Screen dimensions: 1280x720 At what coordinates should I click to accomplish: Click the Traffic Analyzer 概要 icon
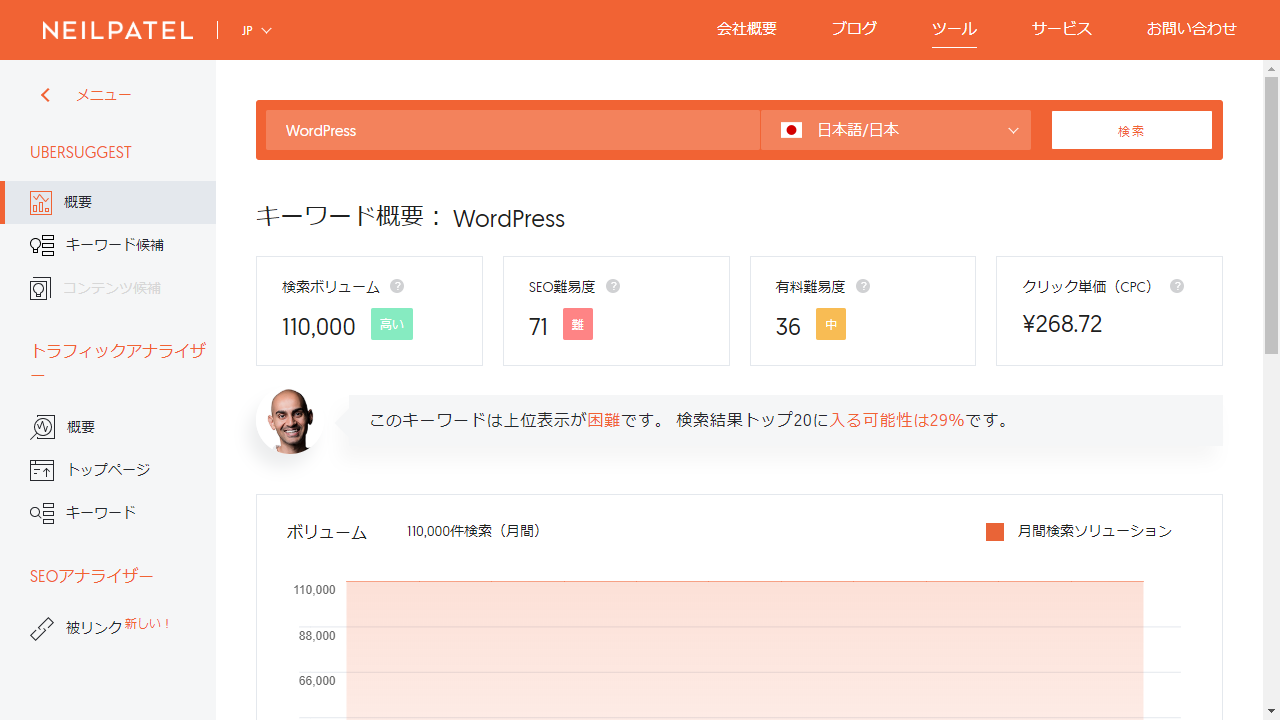[x=42, y=427]
